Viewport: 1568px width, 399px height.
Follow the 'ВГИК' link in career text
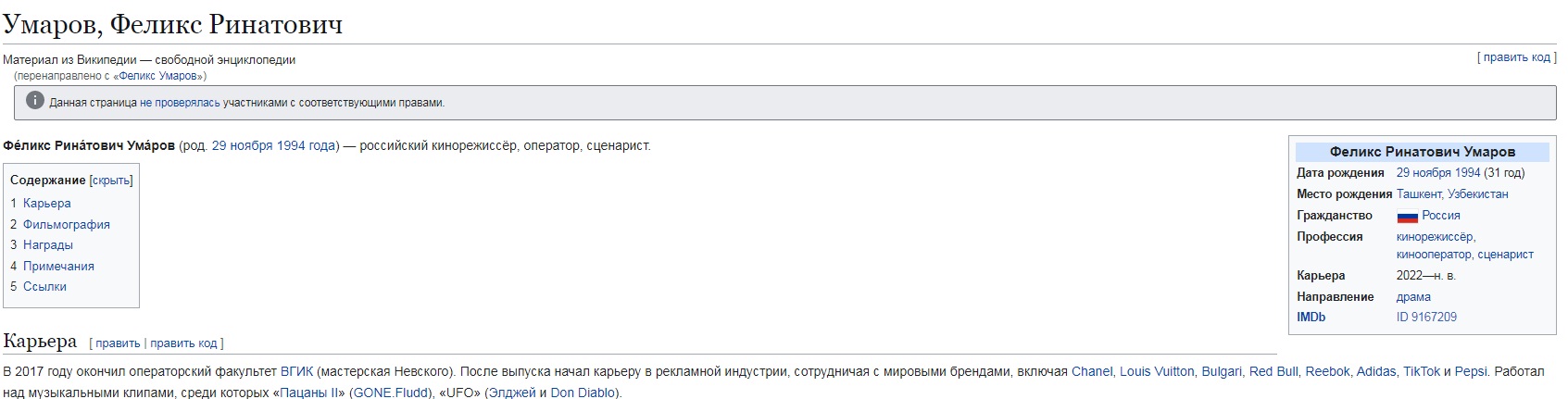[x=296, y=371]
